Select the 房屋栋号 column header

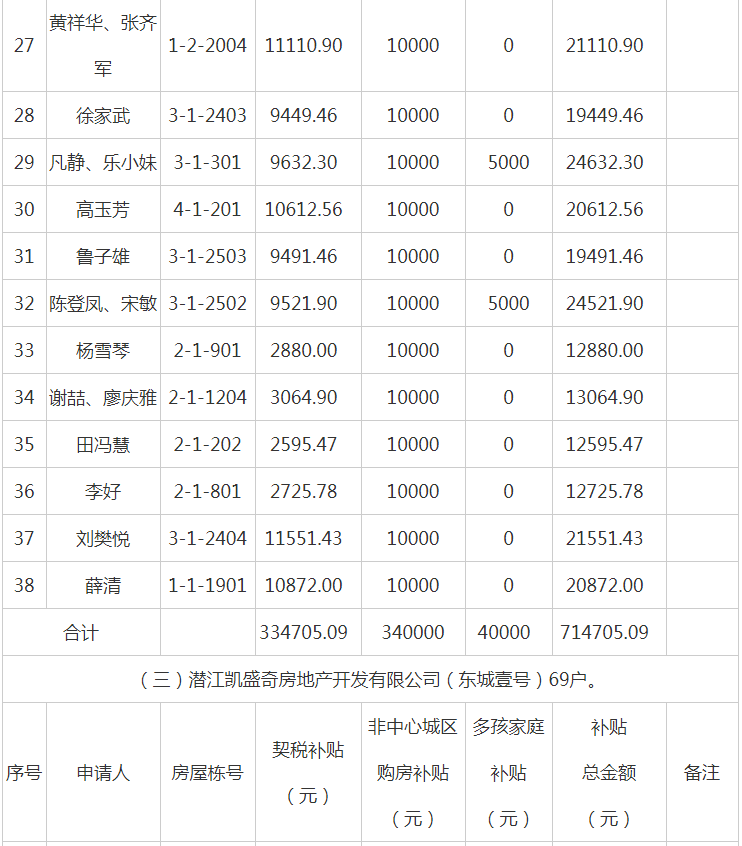(208, 773)
